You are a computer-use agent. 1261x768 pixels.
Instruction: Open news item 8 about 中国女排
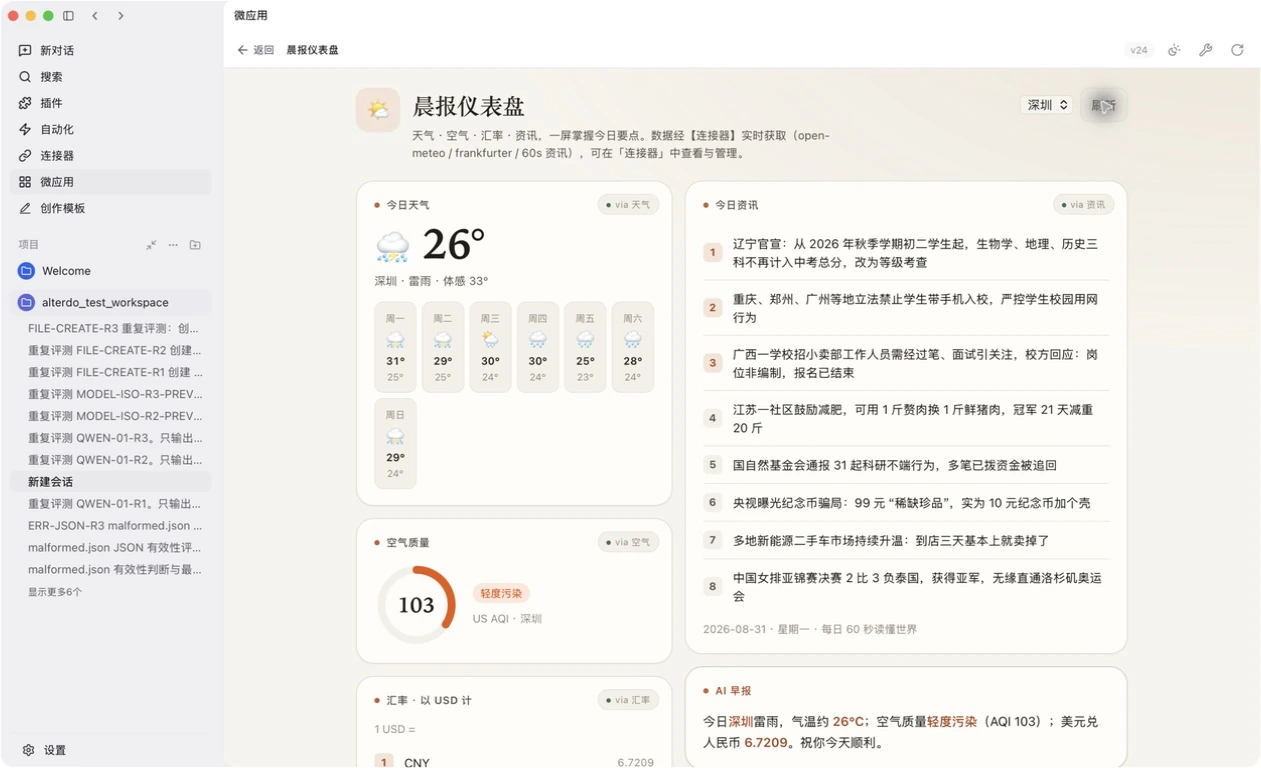(x=906, y=587)
